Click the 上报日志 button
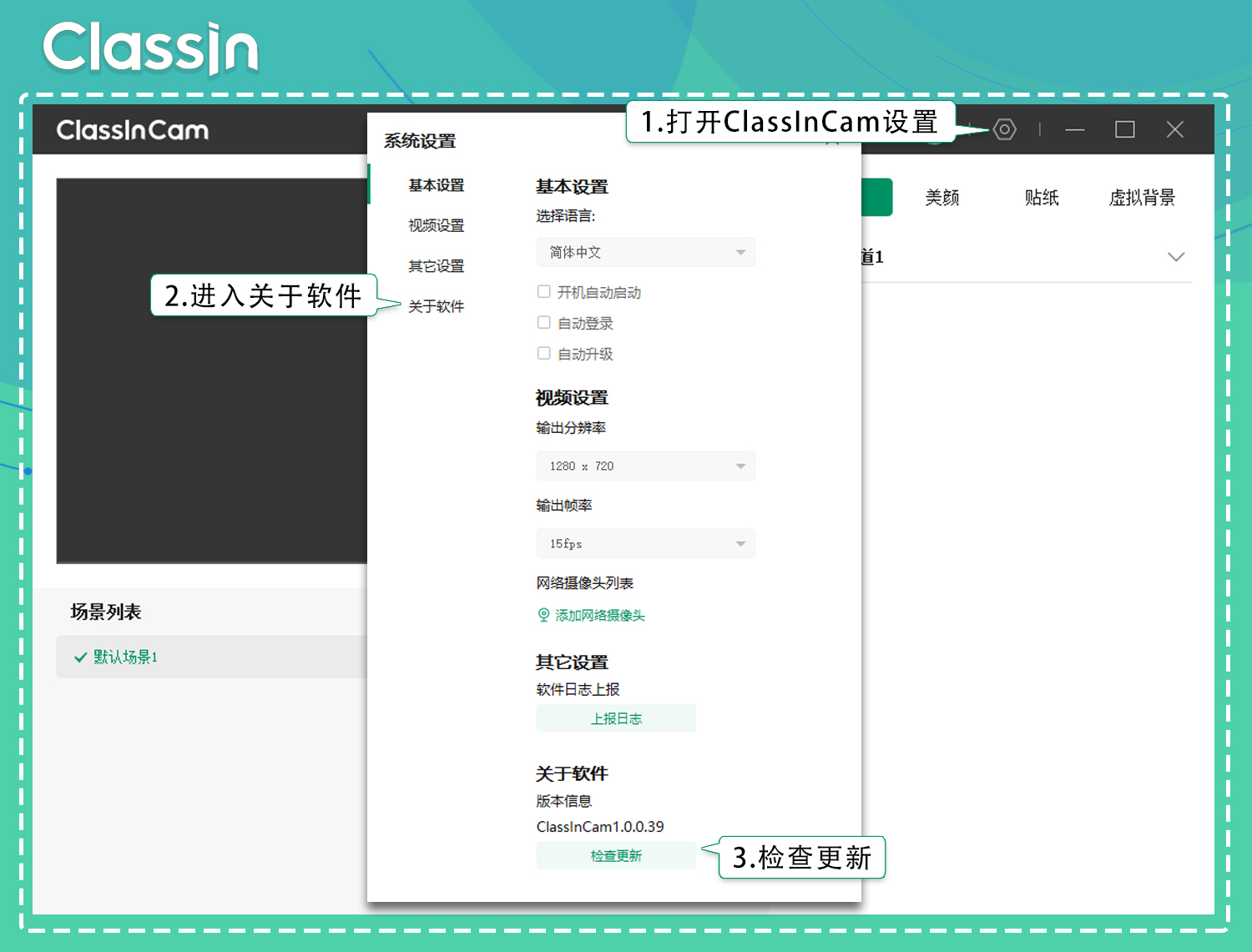Screen dimensions: 1252x952 click(616, 718)
